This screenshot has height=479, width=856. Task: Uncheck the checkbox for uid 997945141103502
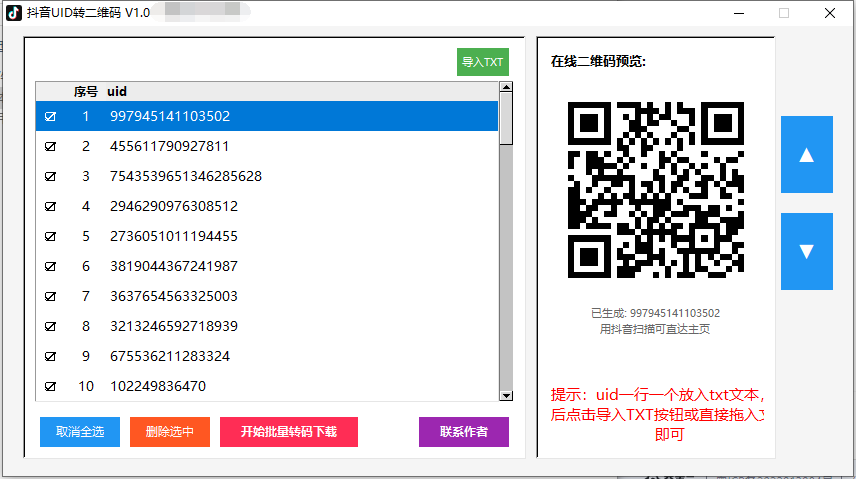[50, 116]
